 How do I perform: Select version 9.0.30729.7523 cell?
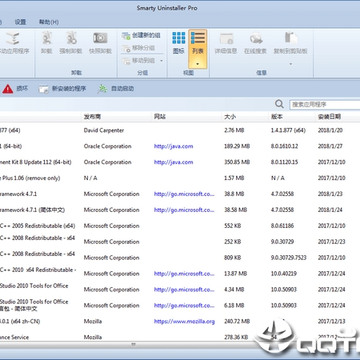[x=289, y=258]
